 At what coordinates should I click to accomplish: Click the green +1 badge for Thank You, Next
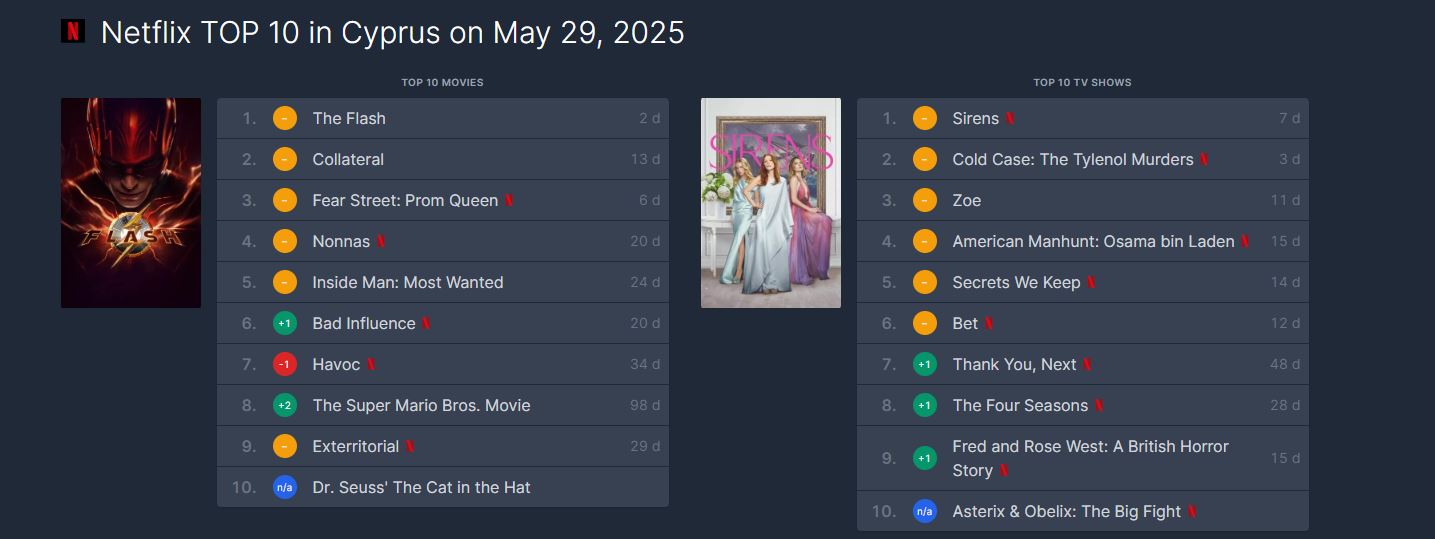click(x=925, y=364)
